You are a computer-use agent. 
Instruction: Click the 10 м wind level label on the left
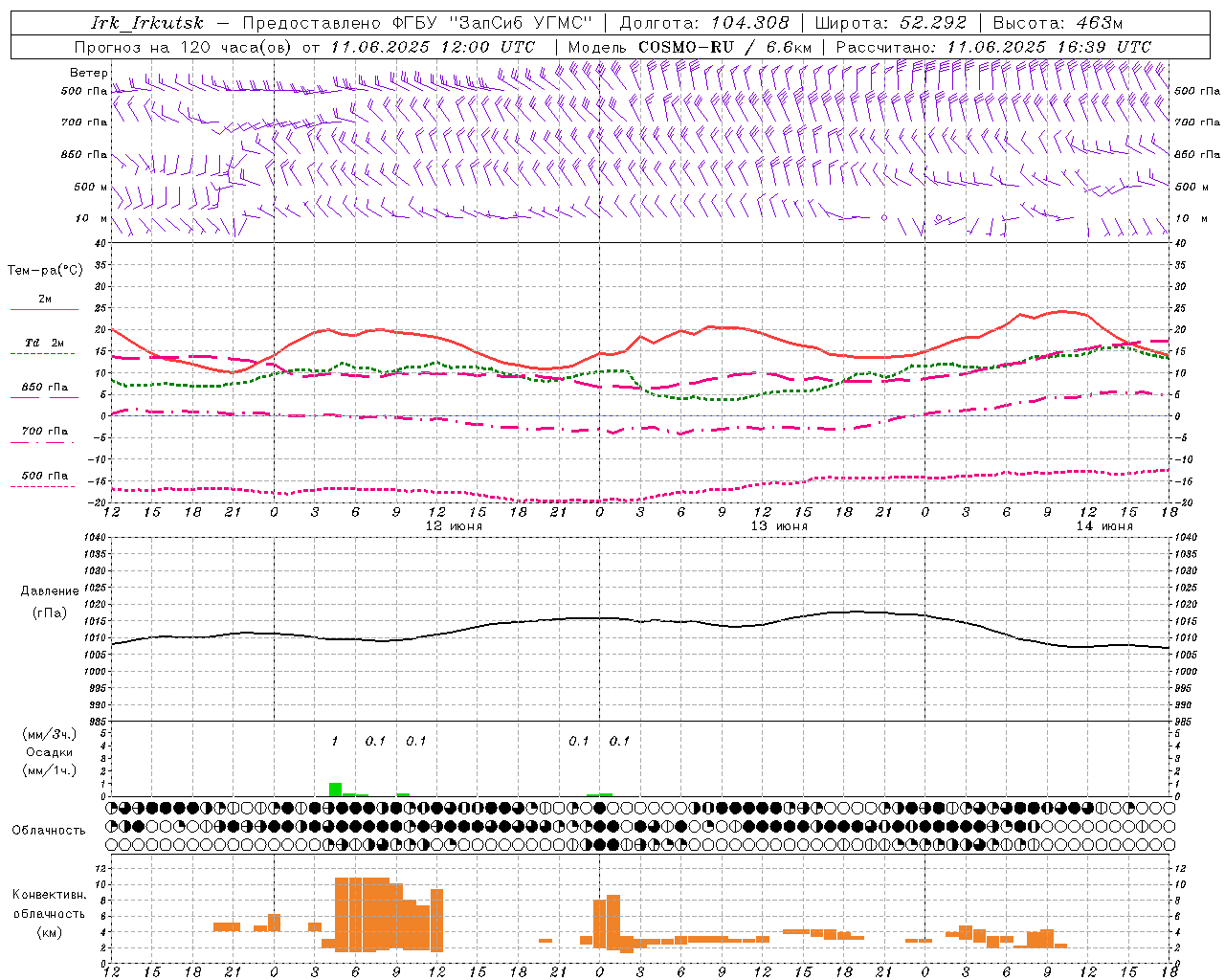(92, 218)
